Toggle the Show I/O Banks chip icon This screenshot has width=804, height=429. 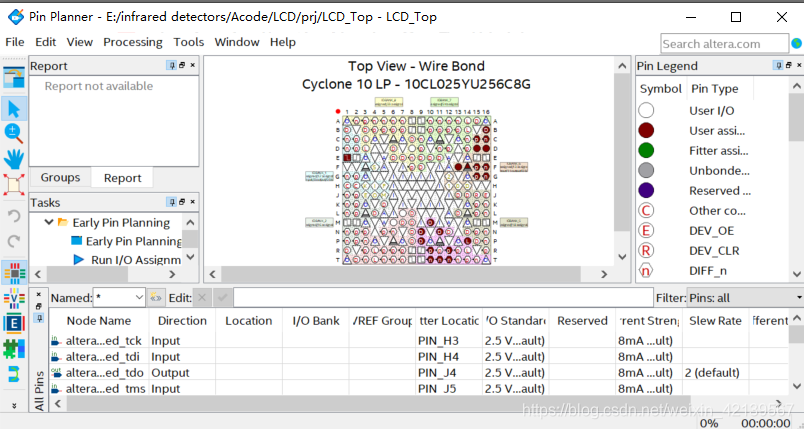(14, 273)
